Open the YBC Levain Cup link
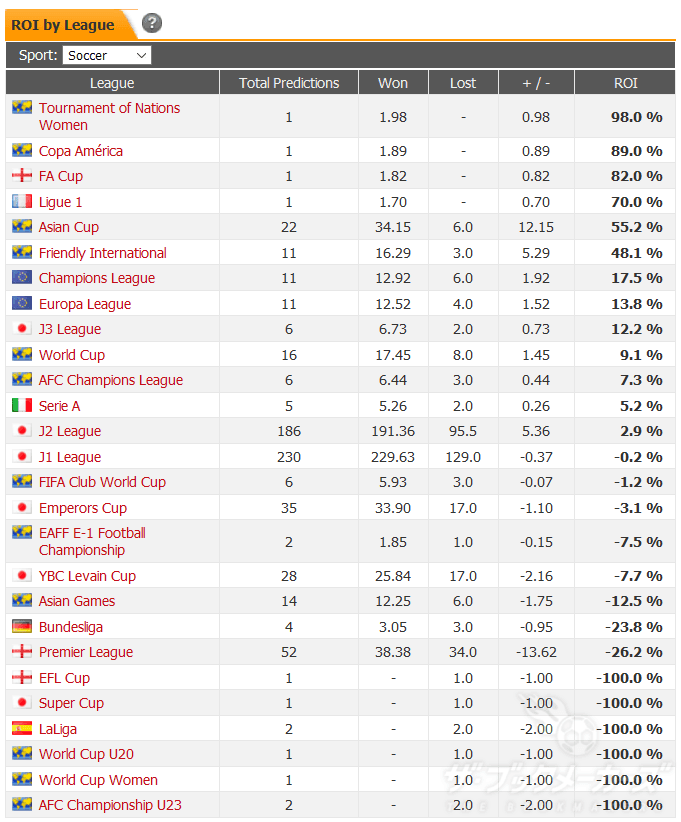 tap(87, 576)
